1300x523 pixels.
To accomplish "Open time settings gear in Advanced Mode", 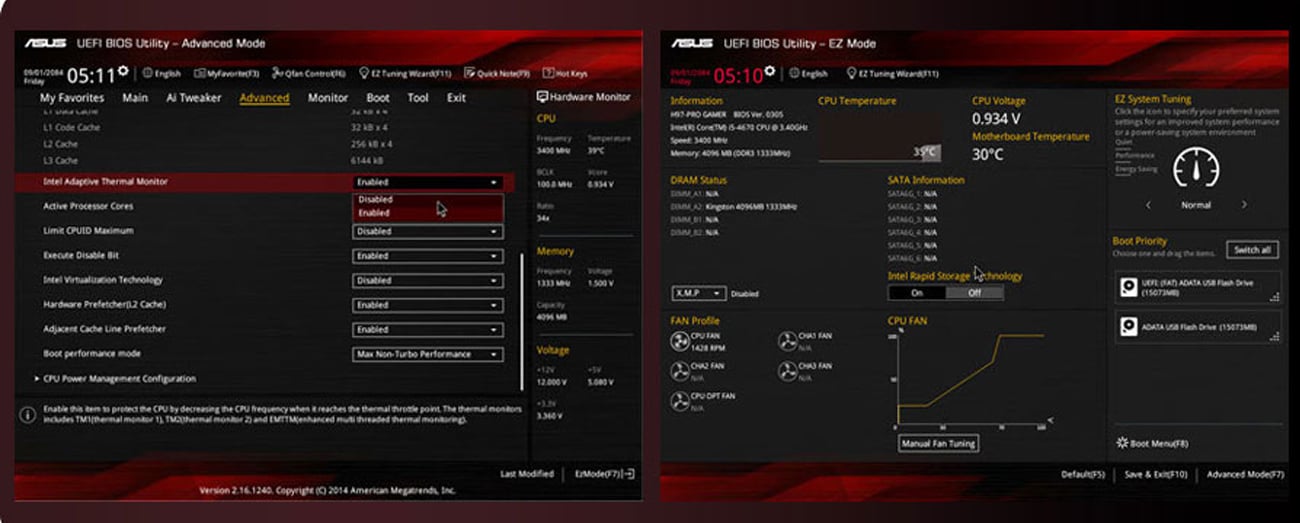I will click(123, 71).
